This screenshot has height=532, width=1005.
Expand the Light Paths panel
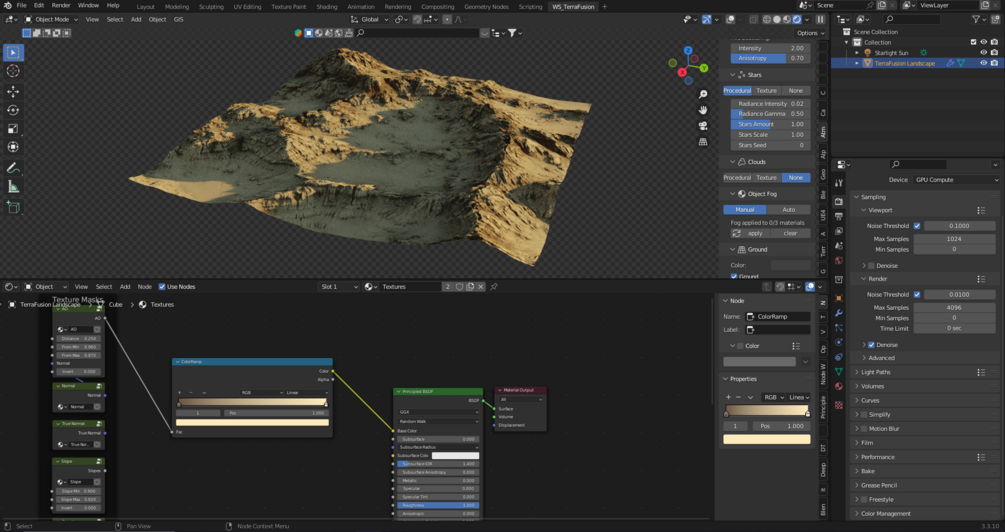point(876,372)
